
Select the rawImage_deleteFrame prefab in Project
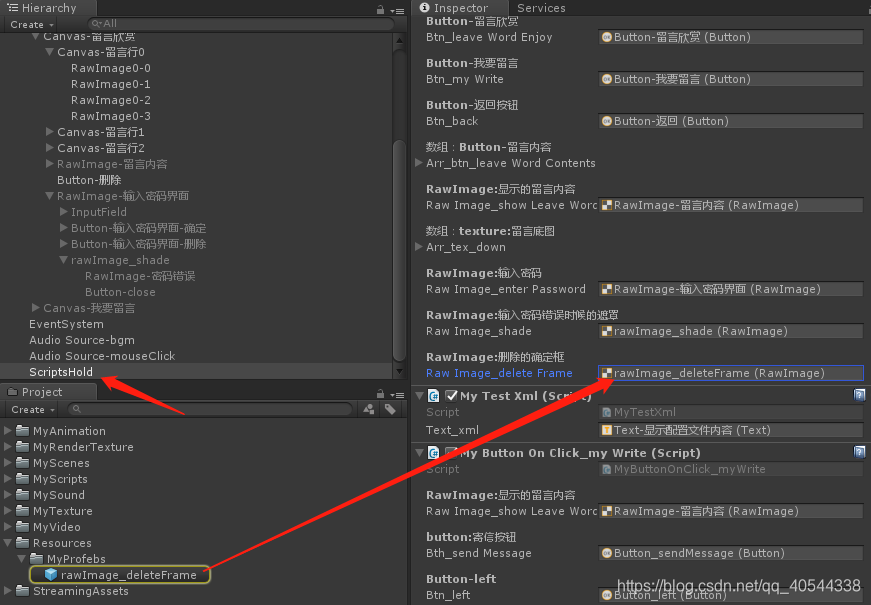(x=120, y=574)
